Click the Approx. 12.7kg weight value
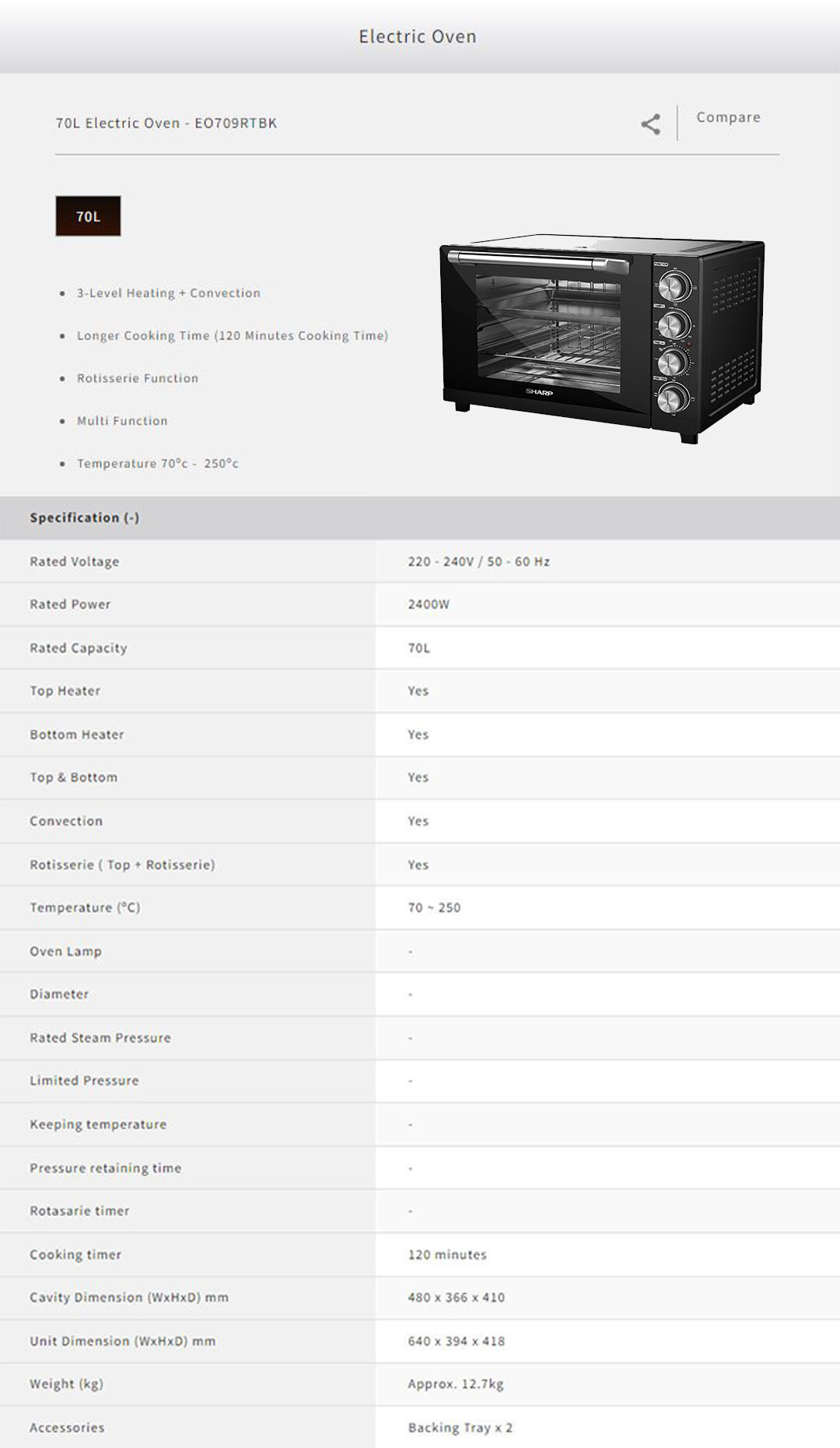This screenshot has height=1448, width=840. pyautogui.click(x=455, y=1384)
